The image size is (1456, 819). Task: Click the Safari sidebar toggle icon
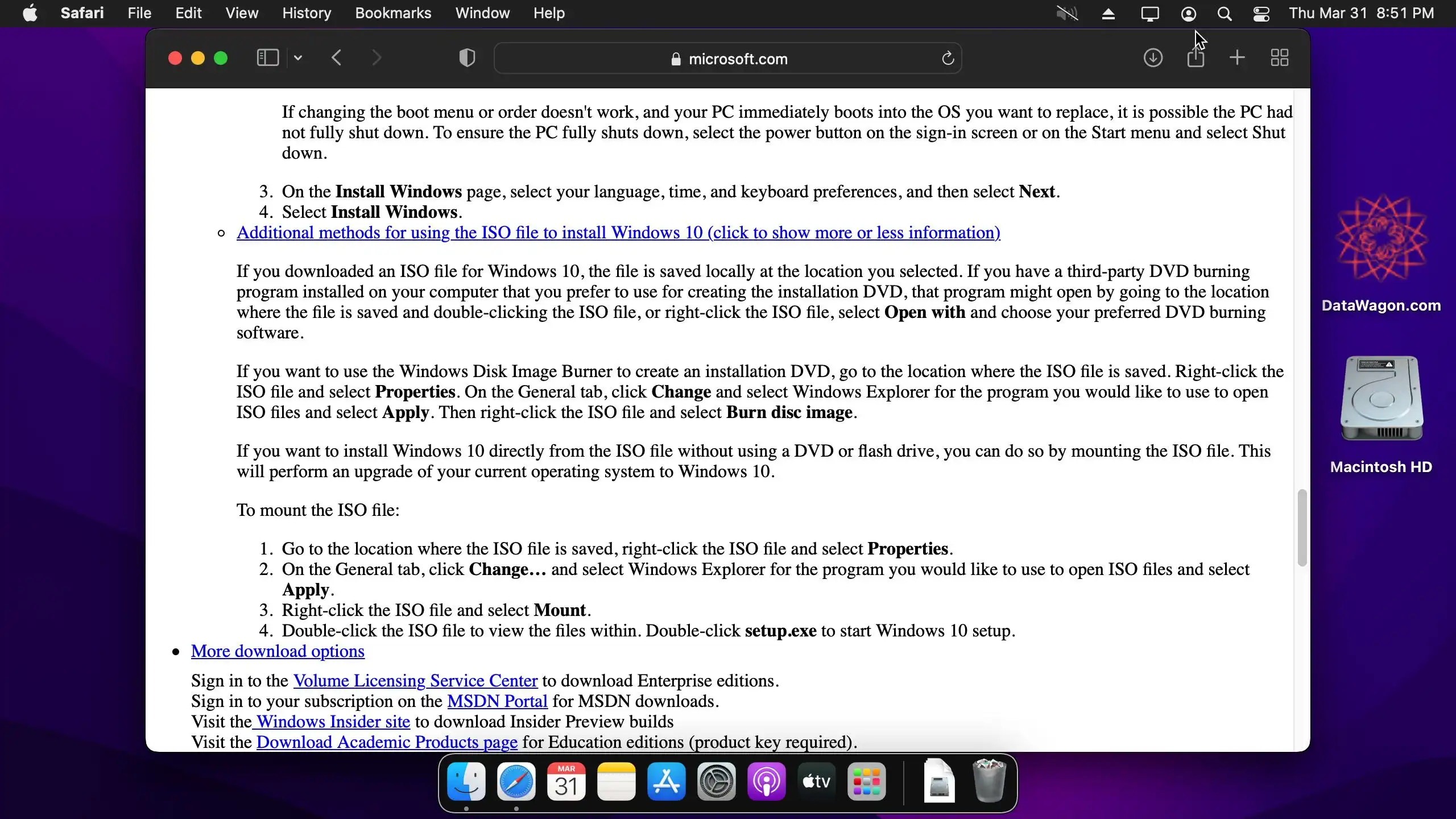(267, 58)
